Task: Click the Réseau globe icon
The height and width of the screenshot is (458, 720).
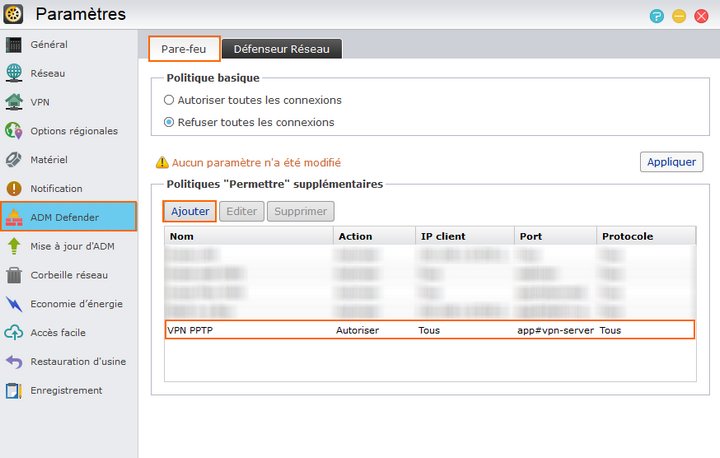Action: click(x=14, y=73)
